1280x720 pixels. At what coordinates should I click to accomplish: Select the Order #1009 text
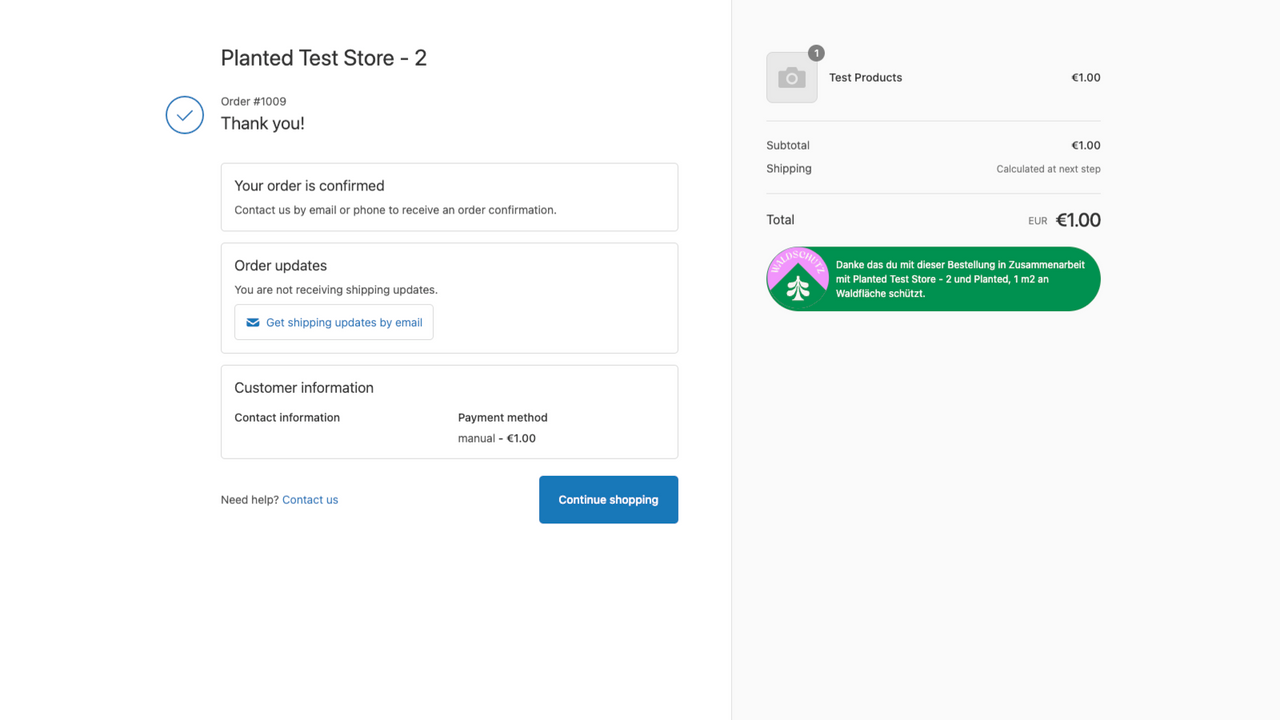click(254, 101)
